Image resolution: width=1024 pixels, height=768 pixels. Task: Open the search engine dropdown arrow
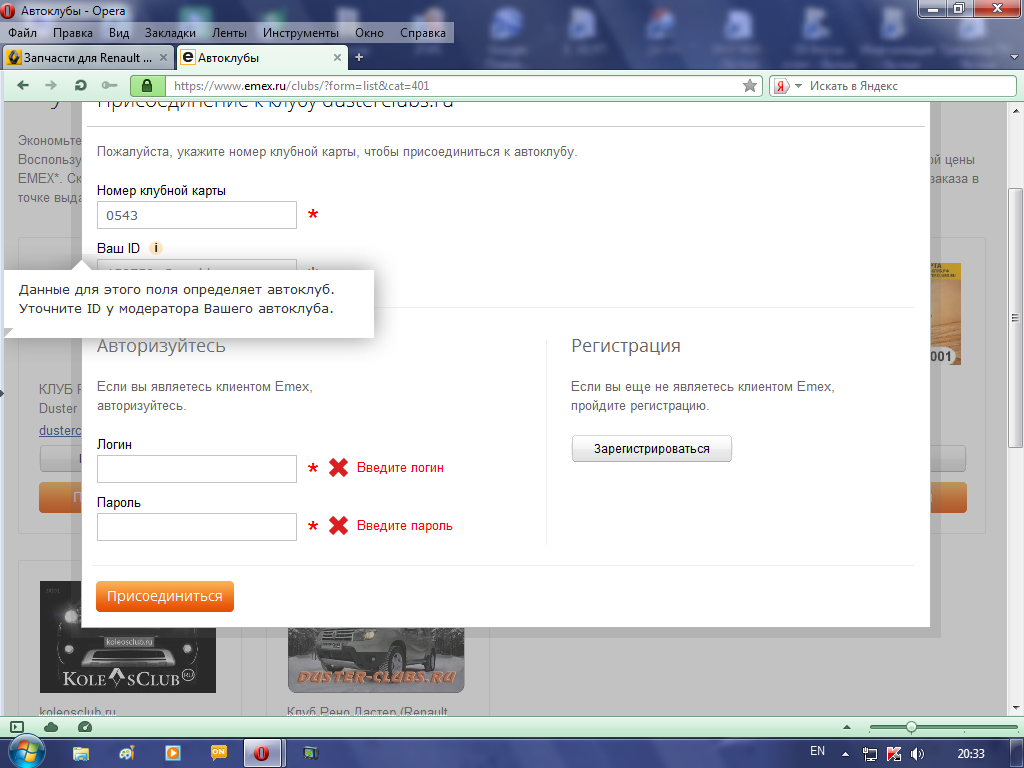click(x=798, y=86)
